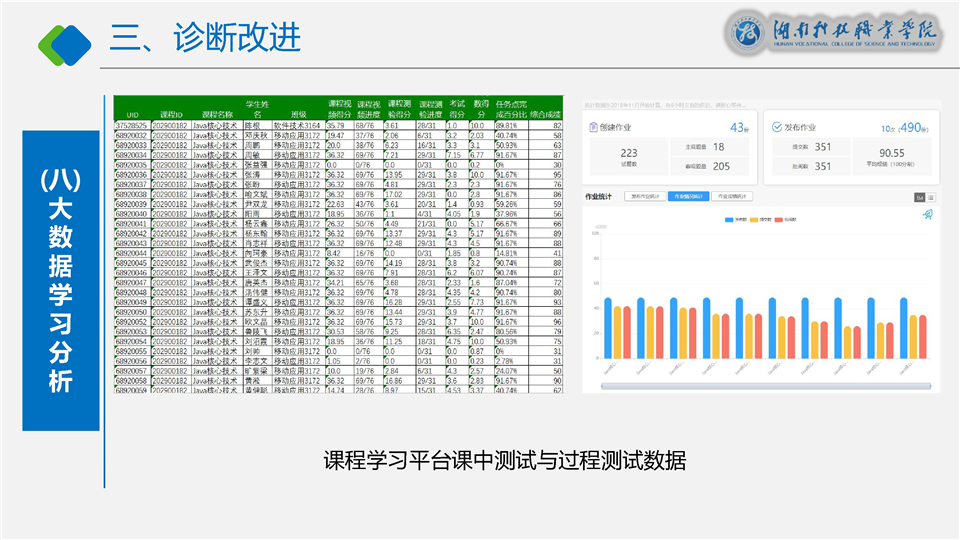
Task: Click the 综合成绩 column header
Action: [x=548, y=115]
